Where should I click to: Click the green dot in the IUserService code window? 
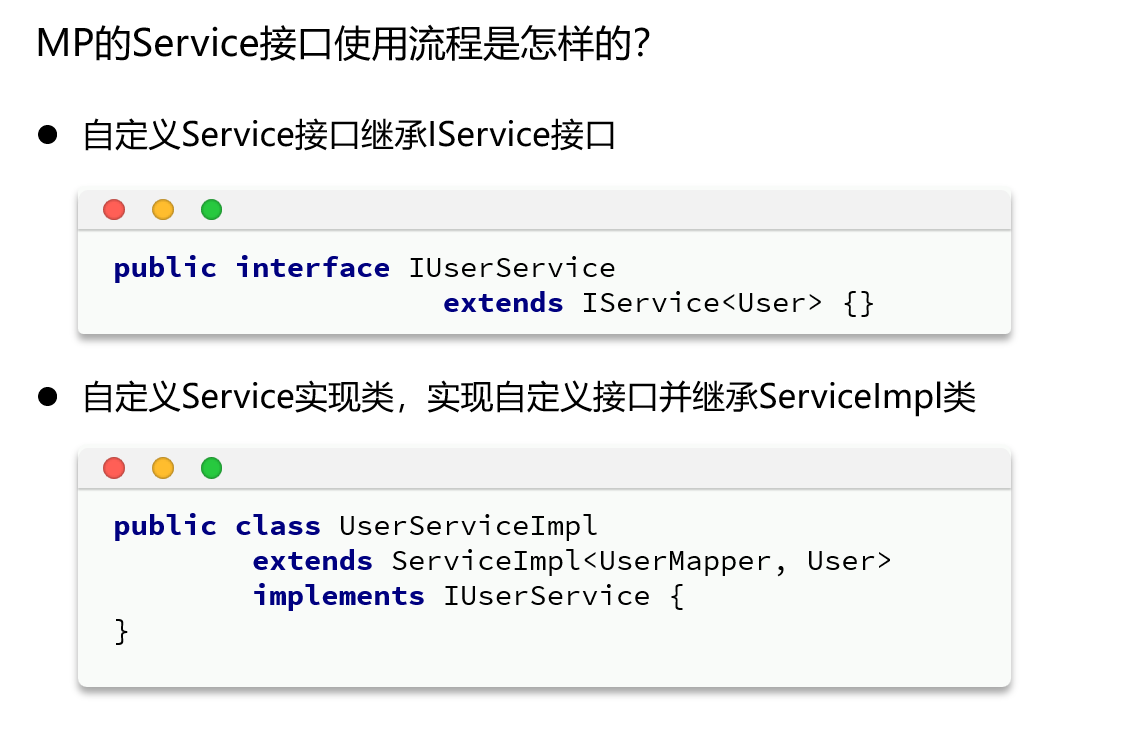(211, 210)
